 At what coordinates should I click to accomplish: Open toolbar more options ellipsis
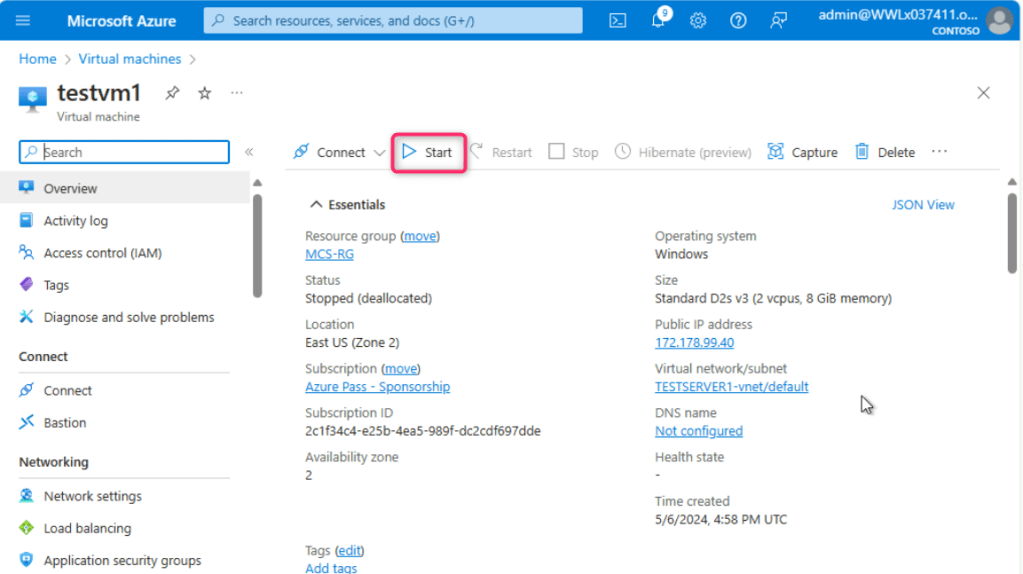(x=939, y=152)
